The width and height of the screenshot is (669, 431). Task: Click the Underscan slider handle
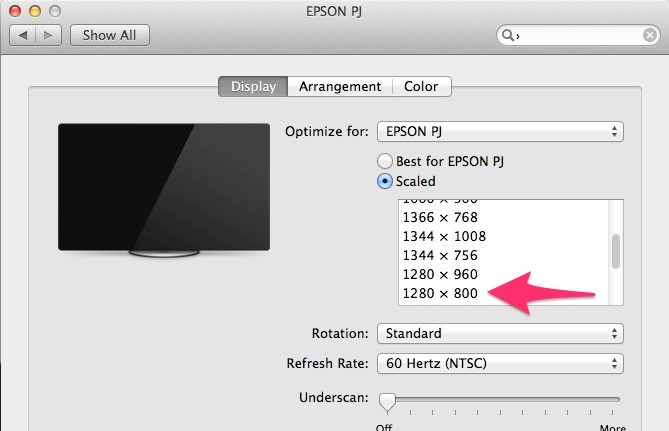[385, 401]
